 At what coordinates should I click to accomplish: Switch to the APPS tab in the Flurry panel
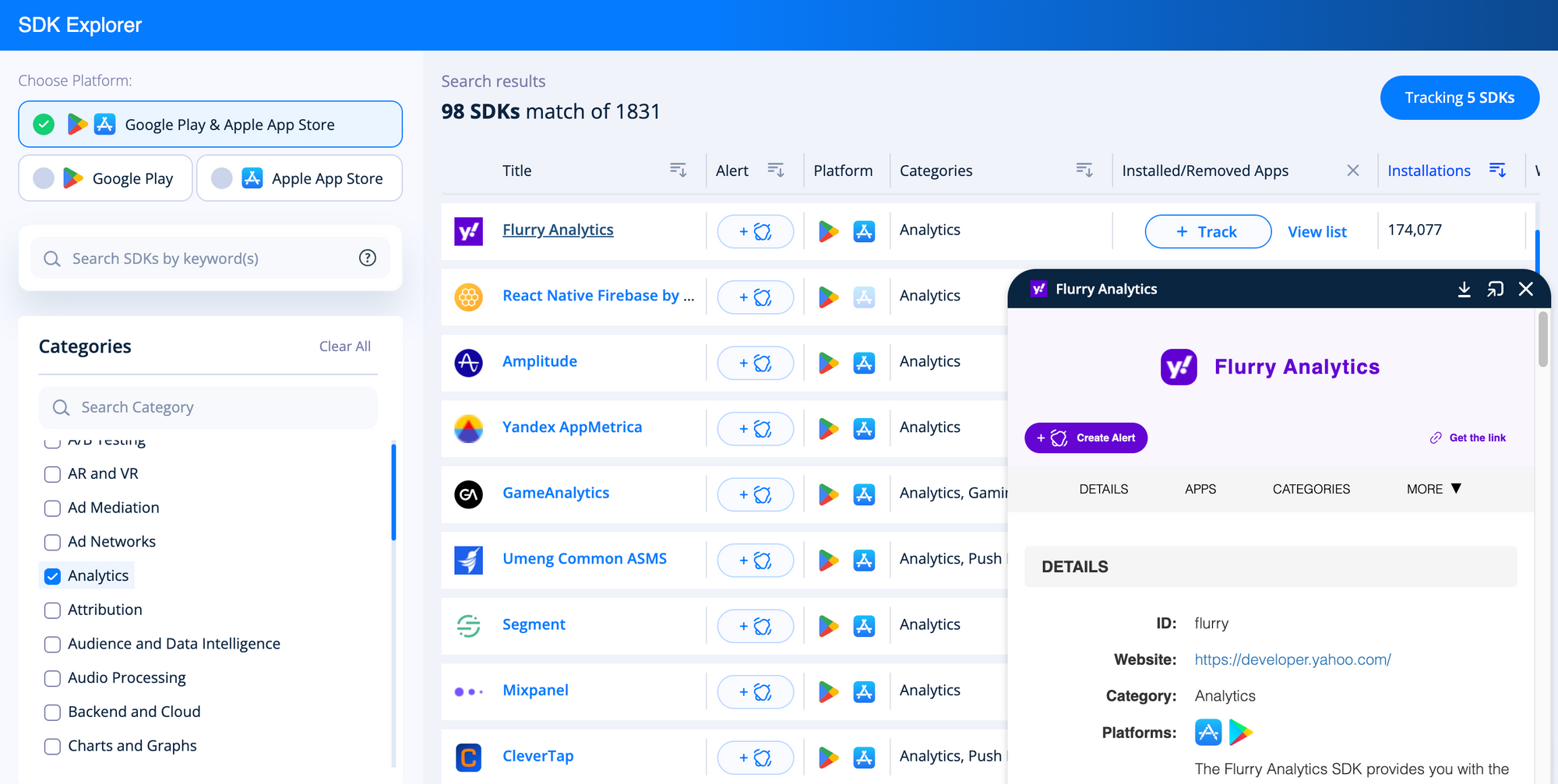tap(1200, 489)
